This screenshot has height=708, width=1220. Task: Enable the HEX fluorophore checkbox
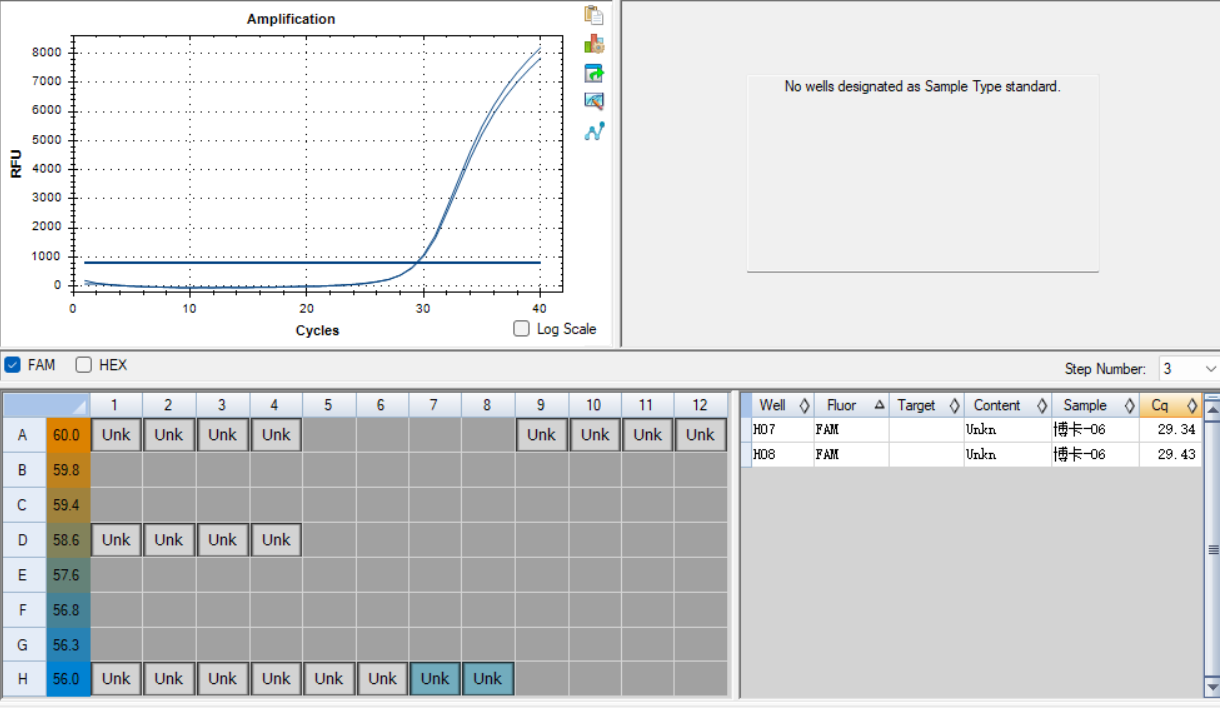[x=84, y=365]
